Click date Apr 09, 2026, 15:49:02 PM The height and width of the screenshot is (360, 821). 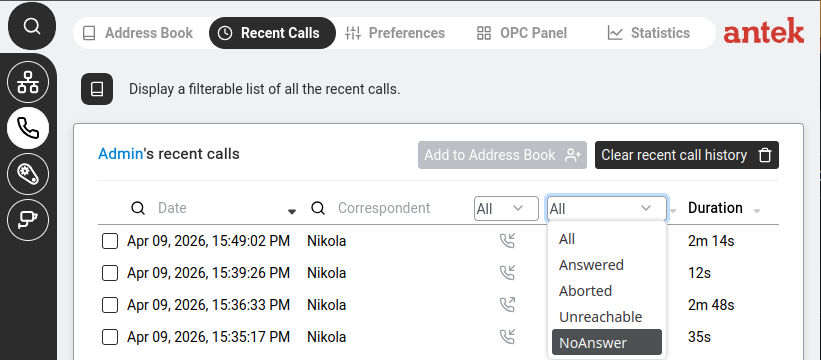click(208, 242)
